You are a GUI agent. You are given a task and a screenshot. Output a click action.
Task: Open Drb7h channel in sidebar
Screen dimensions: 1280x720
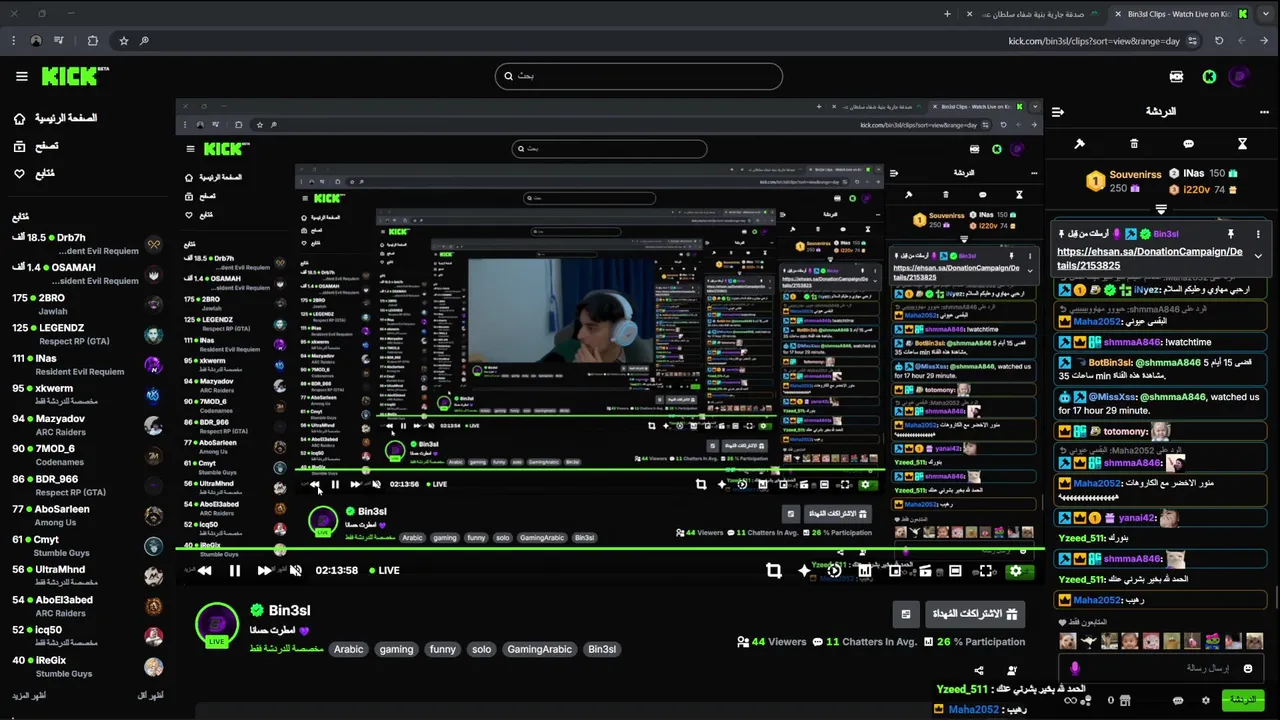point(87,244)
